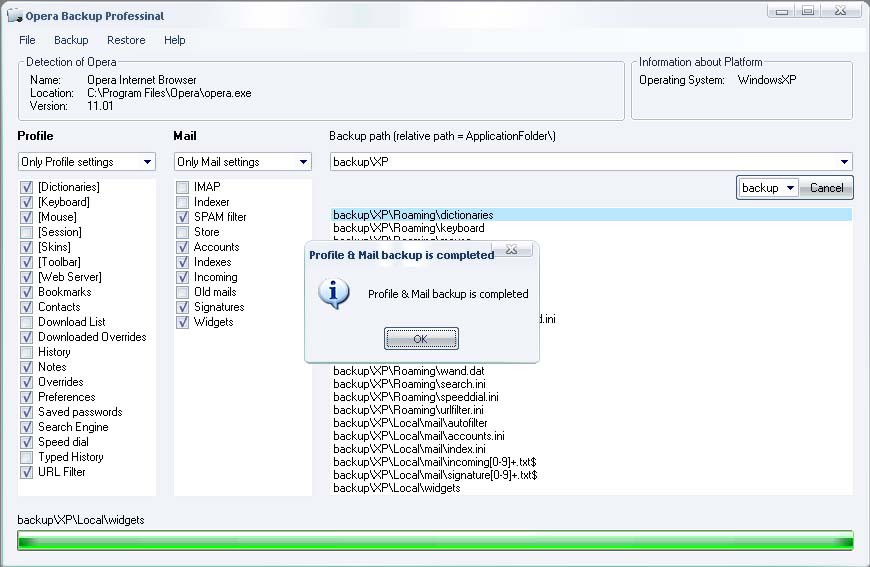Select log row mail\signature[0-9]+.txt$
Screen dimensions: 870x567
pyautogui.click(x=591, y=475)
